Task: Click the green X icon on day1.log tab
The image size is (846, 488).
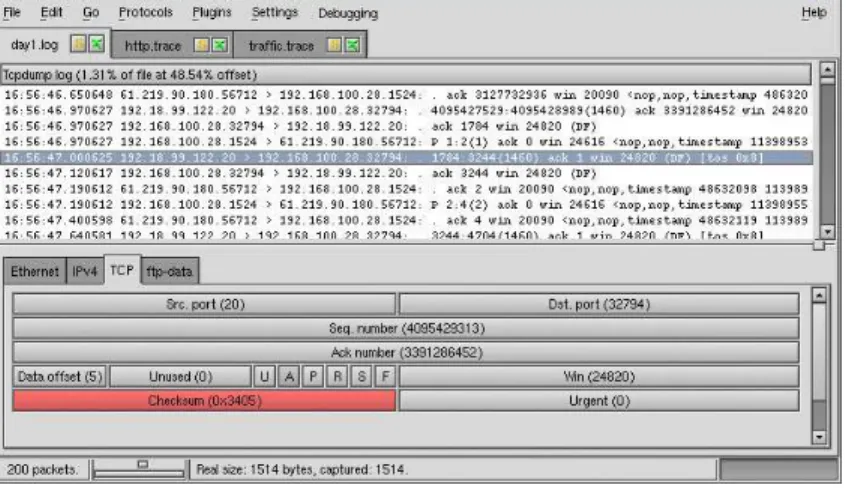Action: pos(97,44)
